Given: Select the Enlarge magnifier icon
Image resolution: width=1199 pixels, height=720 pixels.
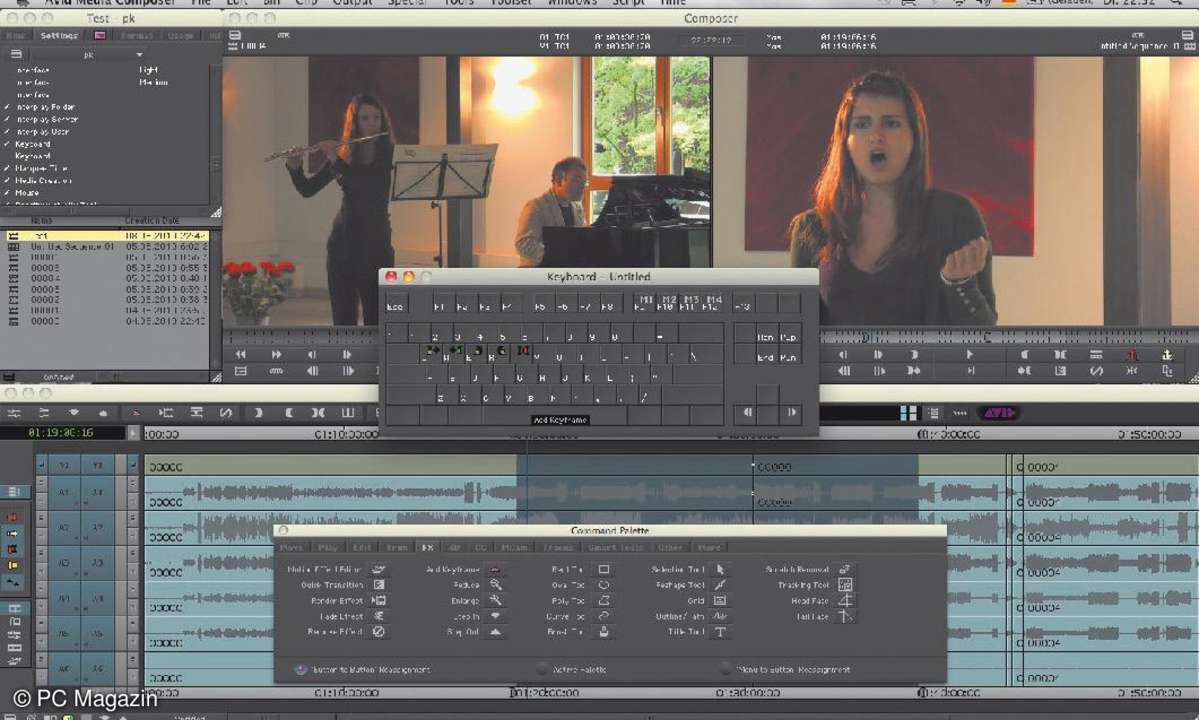Looking at the screenshot, I should point(496,601).
